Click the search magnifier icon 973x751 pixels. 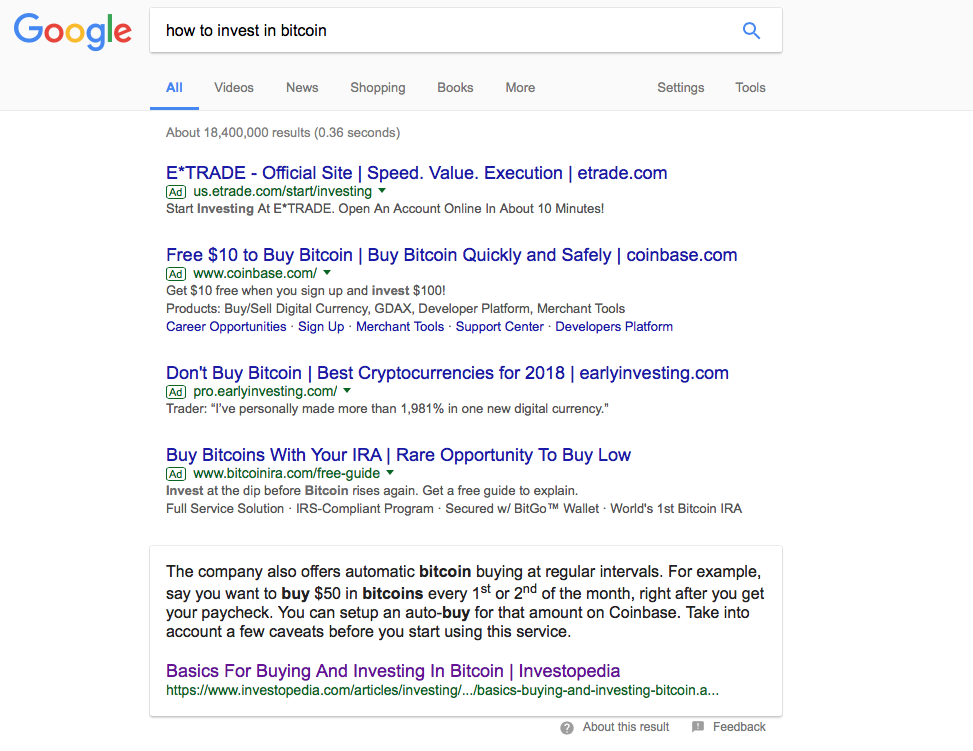750,30
